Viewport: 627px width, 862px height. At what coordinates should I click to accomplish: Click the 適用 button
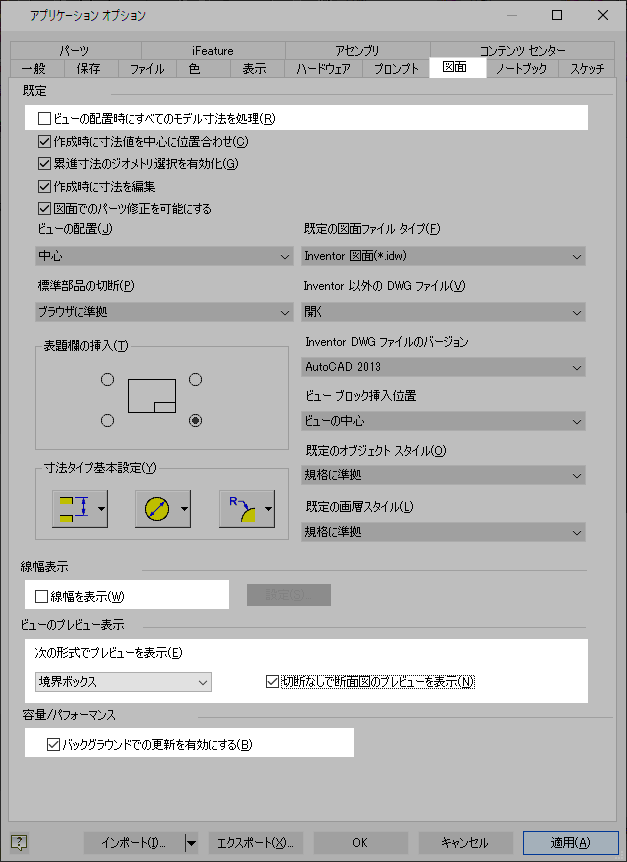click(x=570, y=842)
